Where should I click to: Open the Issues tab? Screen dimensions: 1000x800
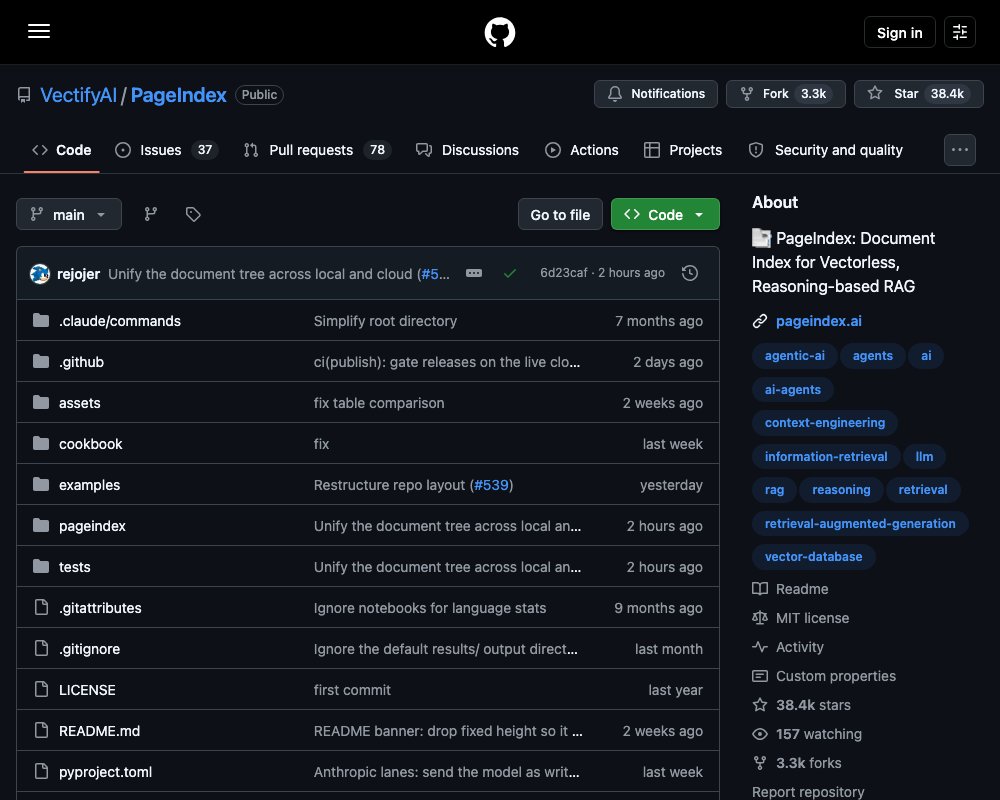pyautogui.click(x=166, y=150)
